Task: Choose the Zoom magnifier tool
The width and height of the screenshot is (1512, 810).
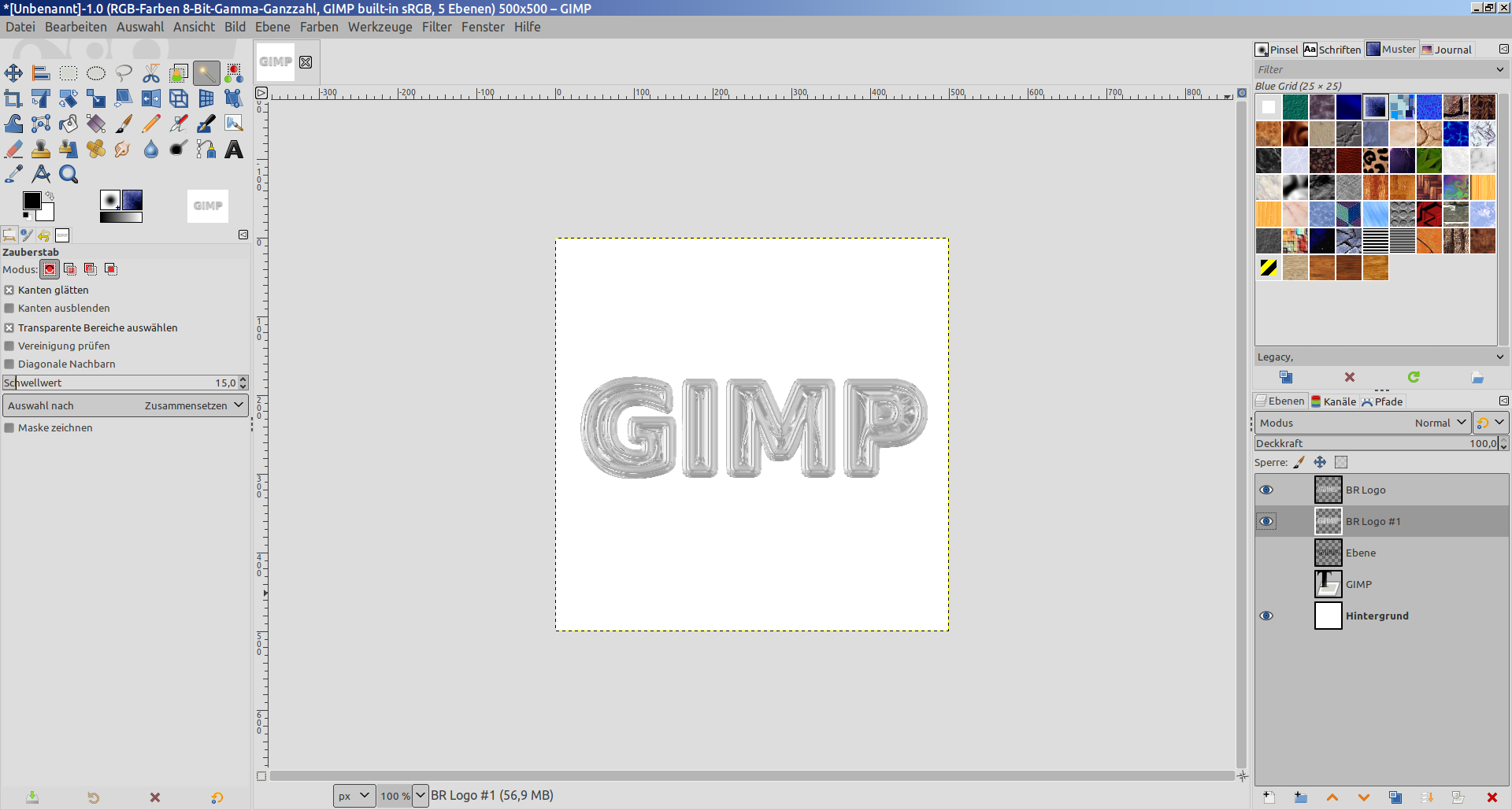Action: click(69, 174)
